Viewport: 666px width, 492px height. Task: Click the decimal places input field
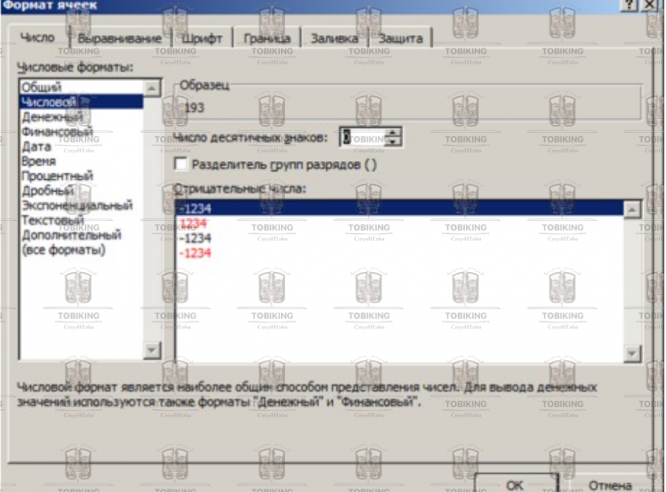pyautogui.click(x=363, y=137)
